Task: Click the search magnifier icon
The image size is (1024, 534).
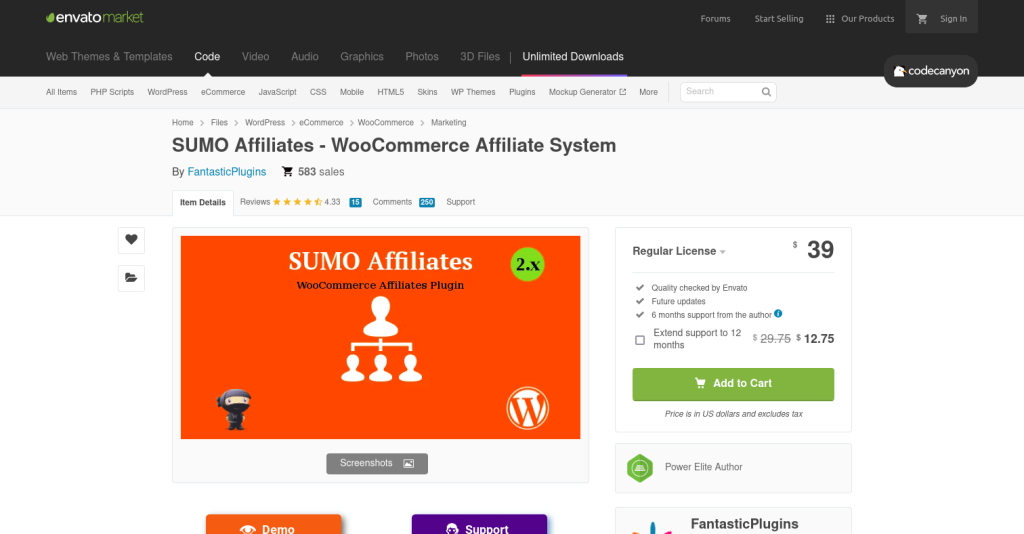Action: (x=766, y=92)
